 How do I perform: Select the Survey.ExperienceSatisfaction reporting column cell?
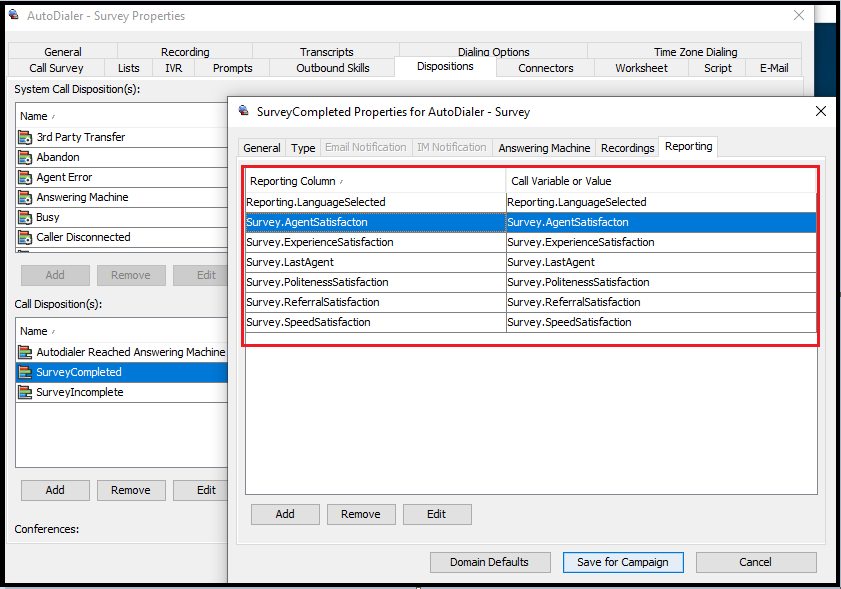tap(375, 242)
